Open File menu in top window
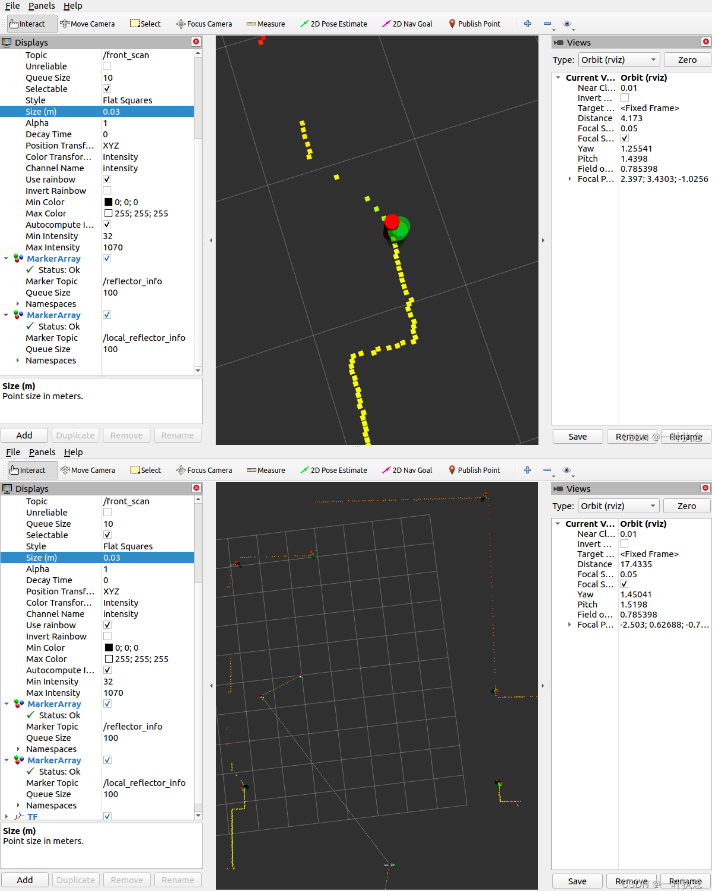The image size is (716, 891). pos(13,6)
